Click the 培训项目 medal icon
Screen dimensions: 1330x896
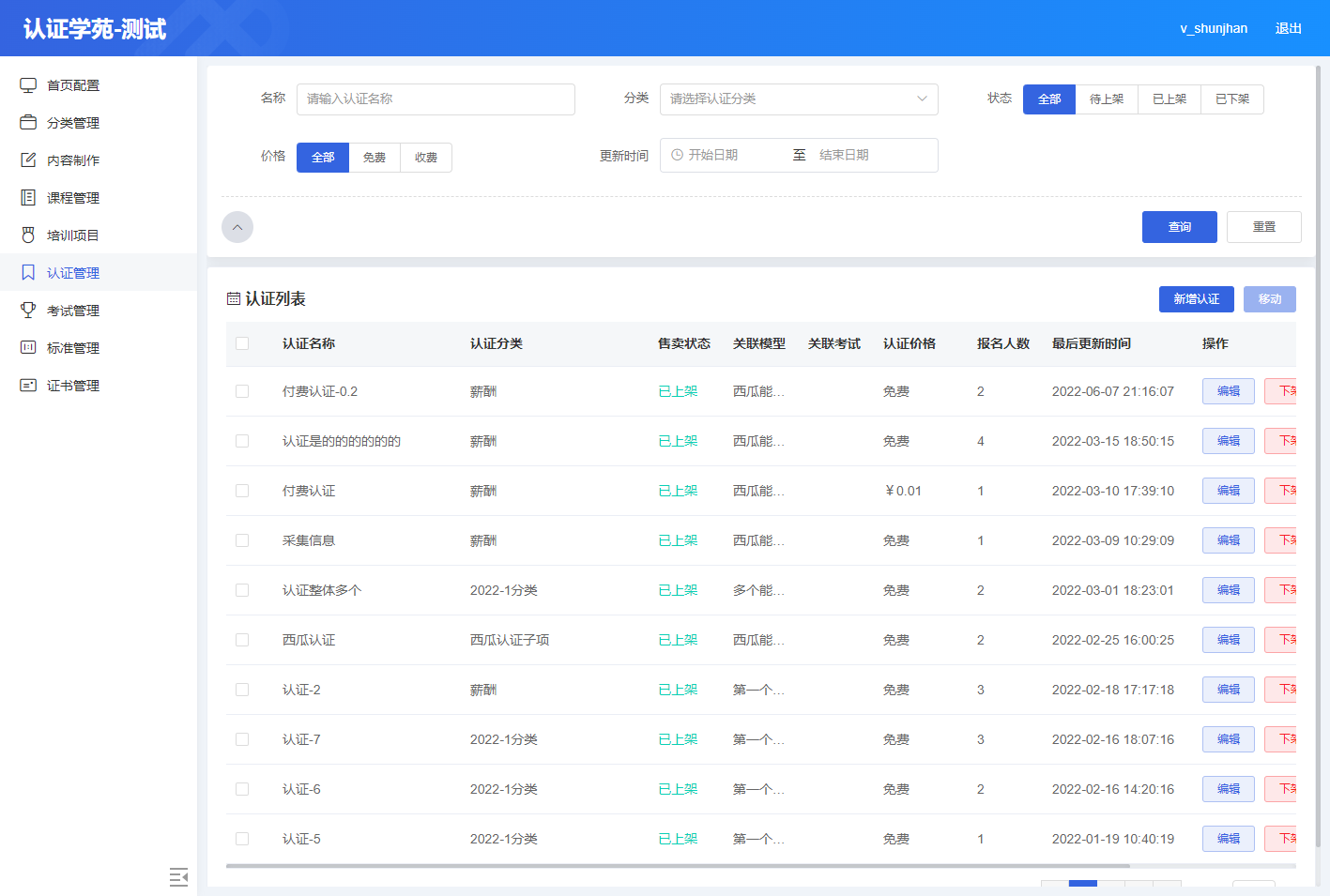(28, 235)
